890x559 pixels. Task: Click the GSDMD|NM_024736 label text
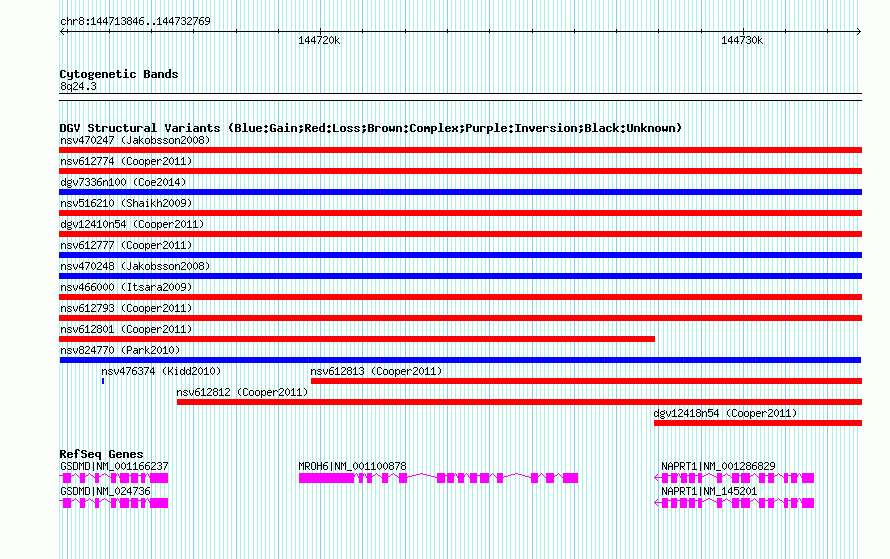pyautogui.click(x=105, y=491)
